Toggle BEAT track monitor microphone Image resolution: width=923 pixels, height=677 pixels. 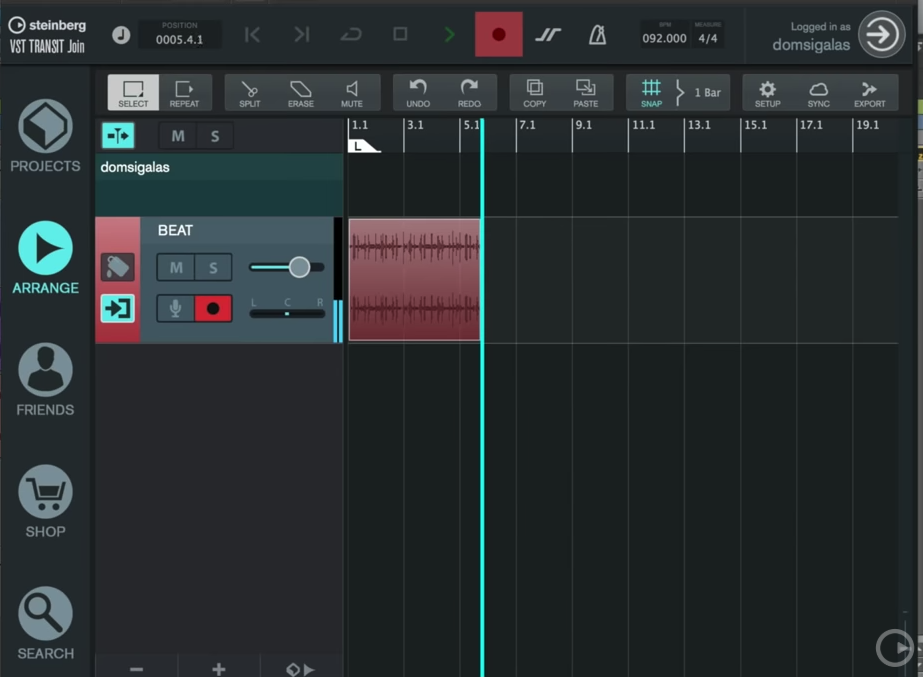[x=175, y=308]
